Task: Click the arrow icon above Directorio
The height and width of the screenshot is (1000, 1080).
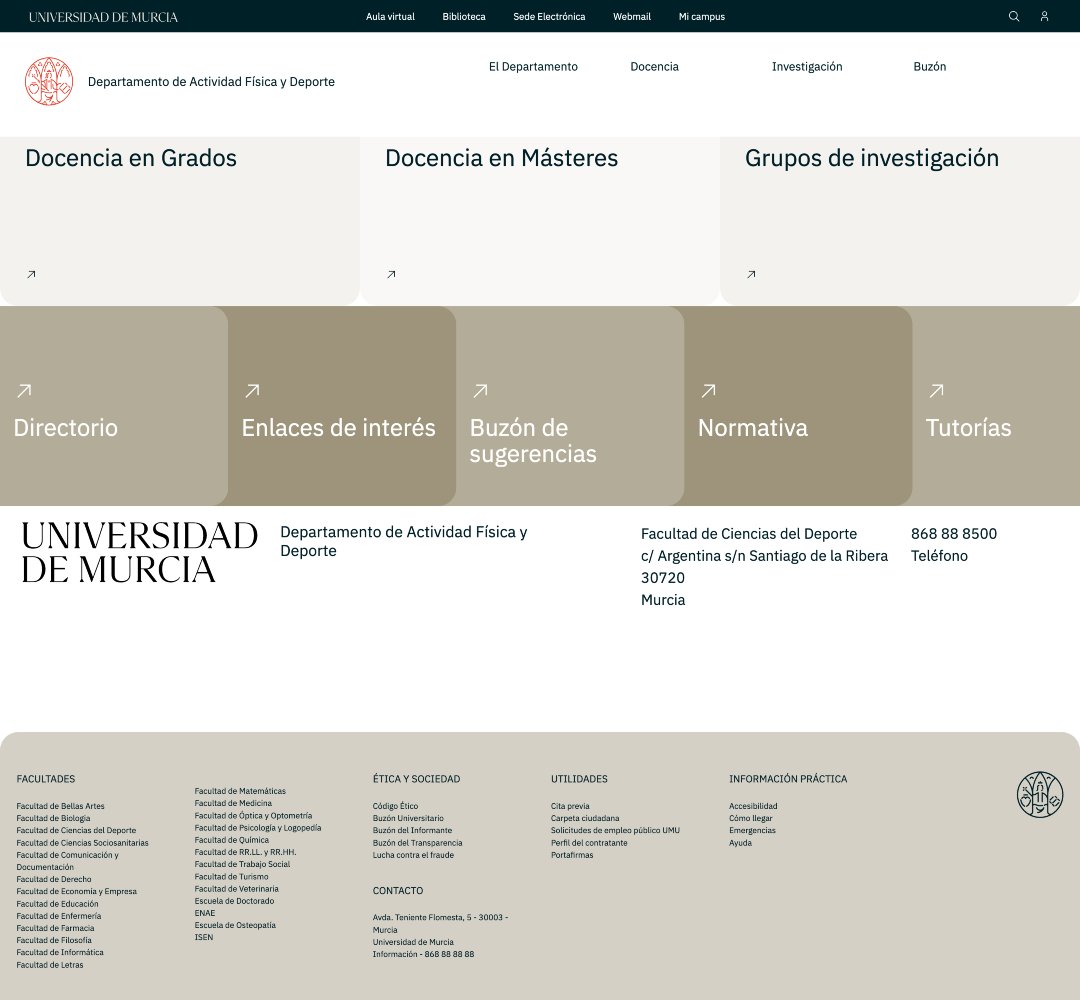Action: [x=24, y=390]
